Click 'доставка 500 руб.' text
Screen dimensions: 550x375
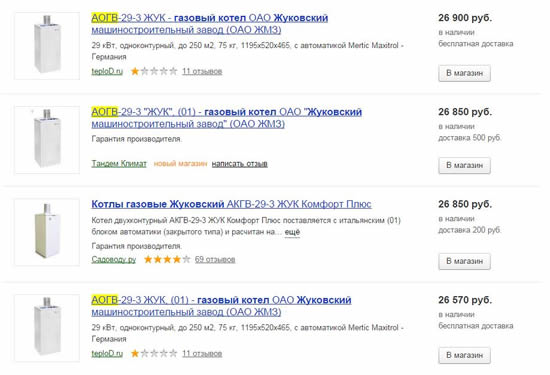470,138
